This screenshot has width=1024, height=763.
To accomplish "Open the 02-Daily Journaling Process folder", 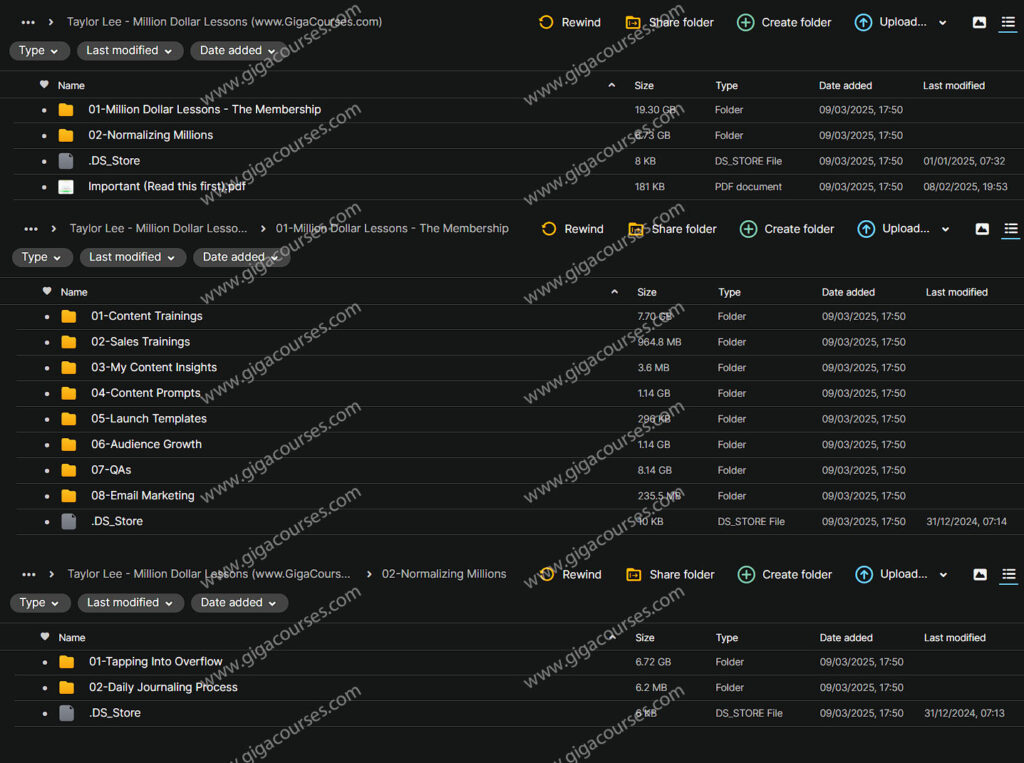I will pyautogui.click(x=163, y=687).
